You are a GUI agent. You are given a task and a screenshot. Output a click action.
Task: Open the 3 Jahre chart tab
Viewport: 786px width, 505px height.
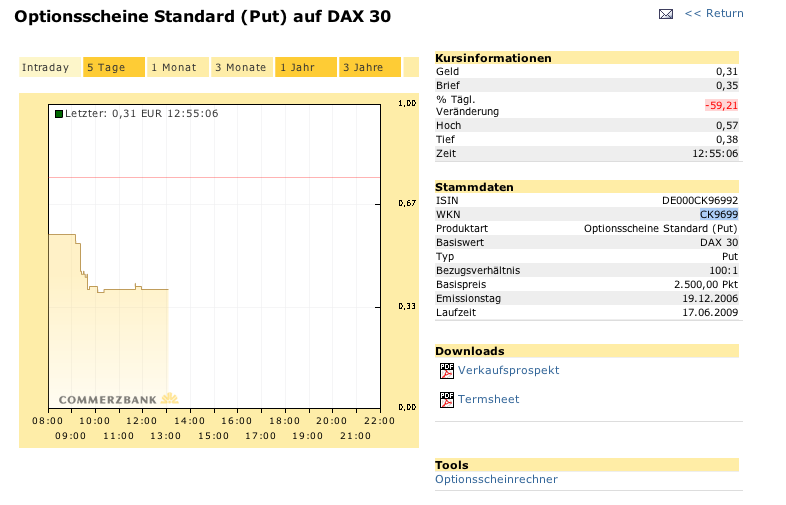coord(369,68)
